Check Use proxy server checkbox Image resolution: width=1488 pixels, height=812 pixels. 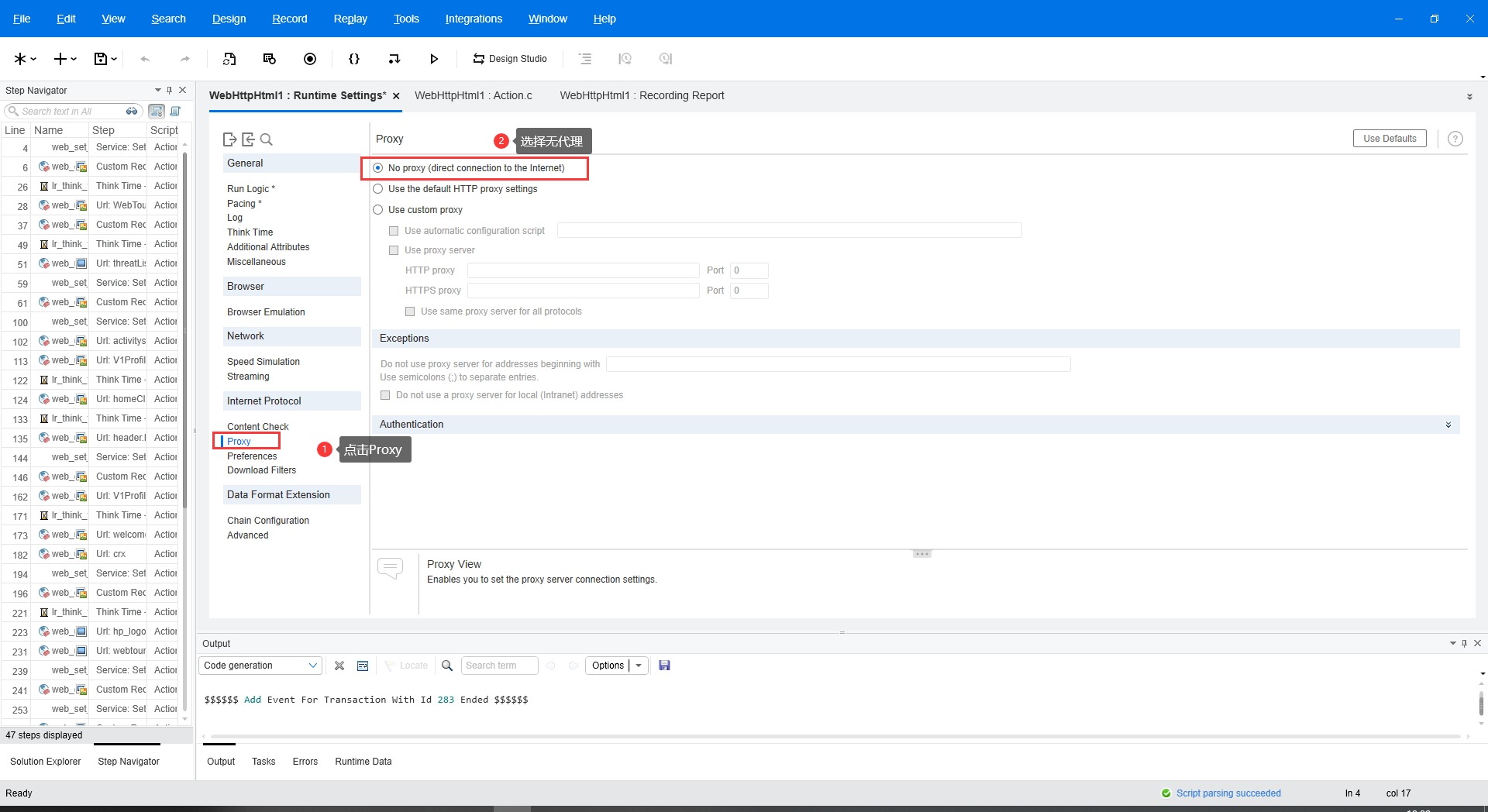point(394,250)
